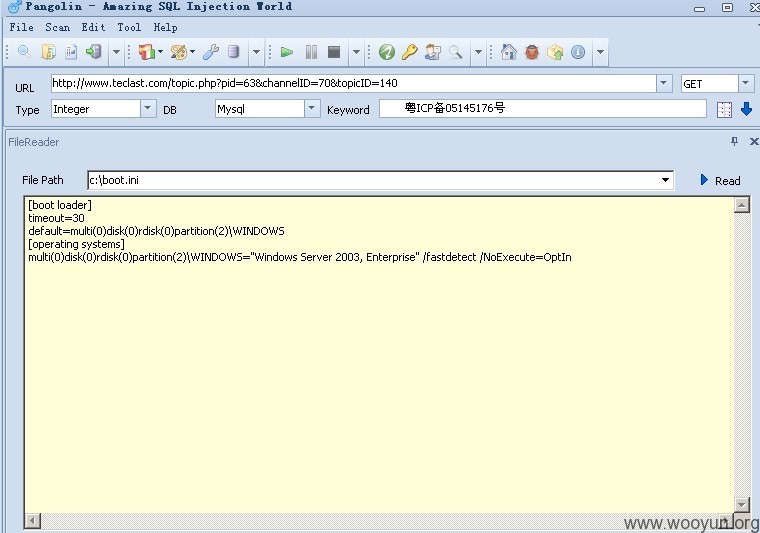This screenshot has height=533, width=760.
Task: Click scroll left arrow of horizontal scrollbar
Action: pyautogui.click(x=32, y=521)
